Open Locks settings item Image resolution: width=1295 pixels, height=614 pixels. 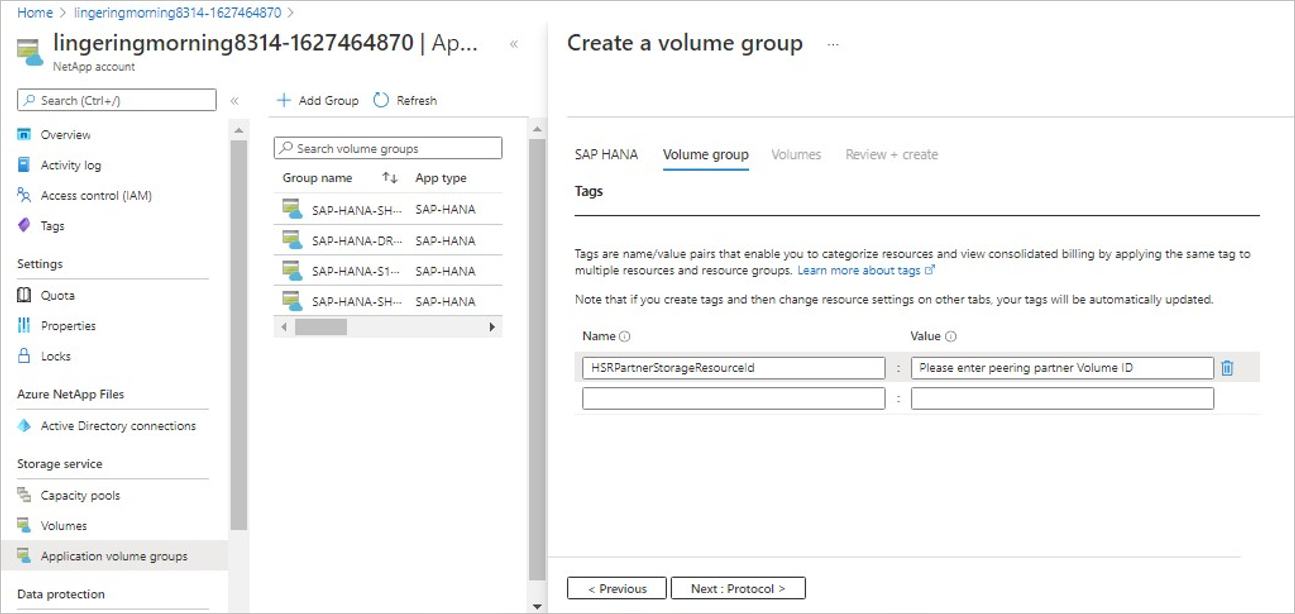(55, 356)
